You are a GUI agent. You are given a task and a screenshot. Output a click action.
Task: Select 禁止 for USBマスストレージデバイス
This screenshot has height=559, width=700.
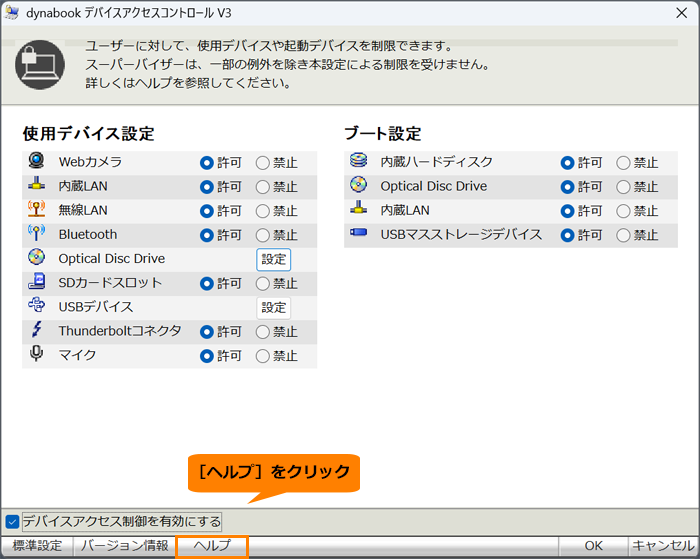(623, 235)
